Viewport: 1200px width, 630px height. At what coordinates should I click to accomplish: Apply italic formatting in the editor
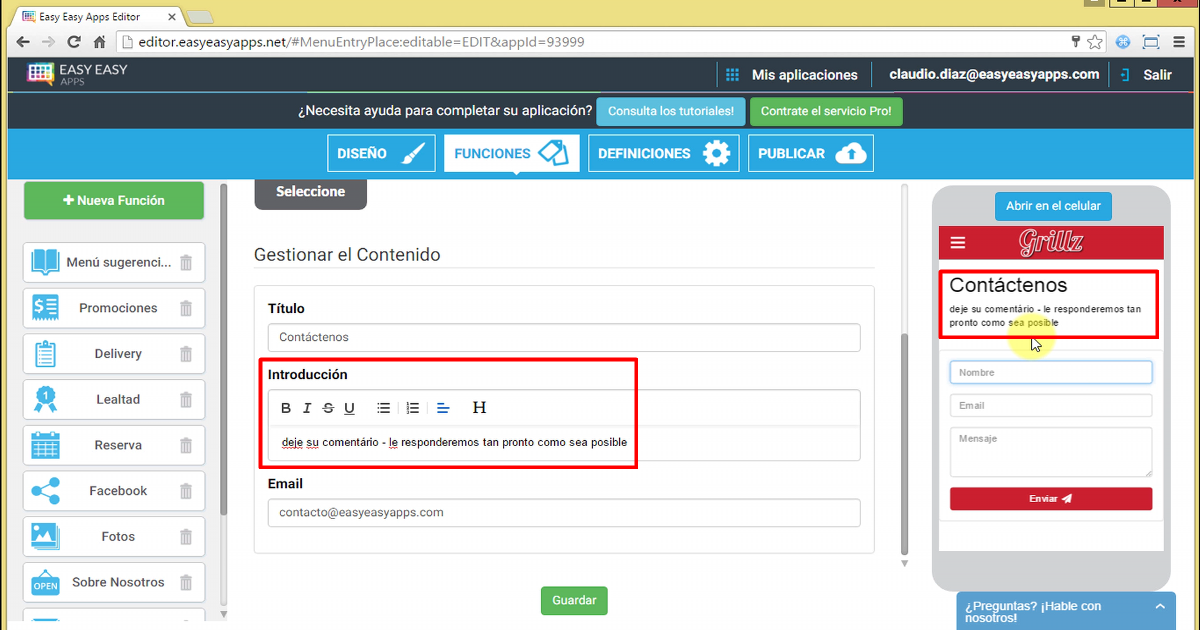coord(307,408)
